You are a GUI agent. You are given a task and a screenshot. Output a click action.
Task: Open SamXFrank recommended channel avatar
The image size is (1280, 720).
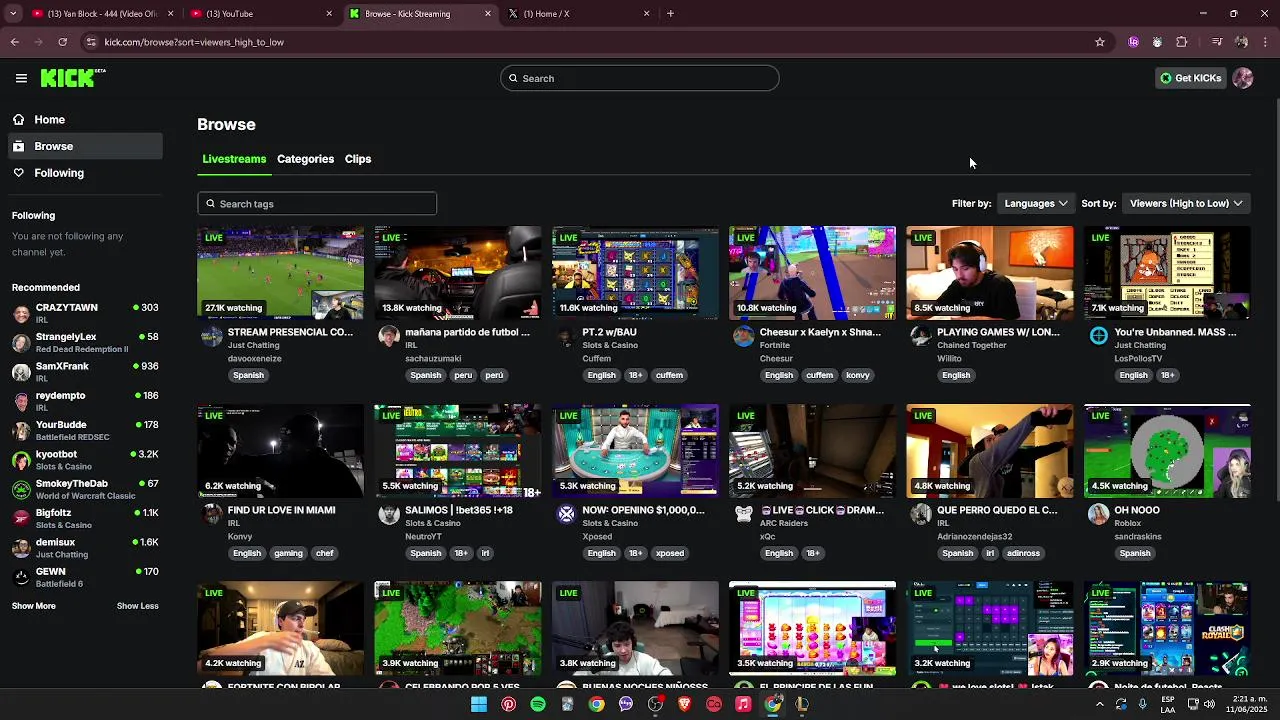[x=21, y=372]
